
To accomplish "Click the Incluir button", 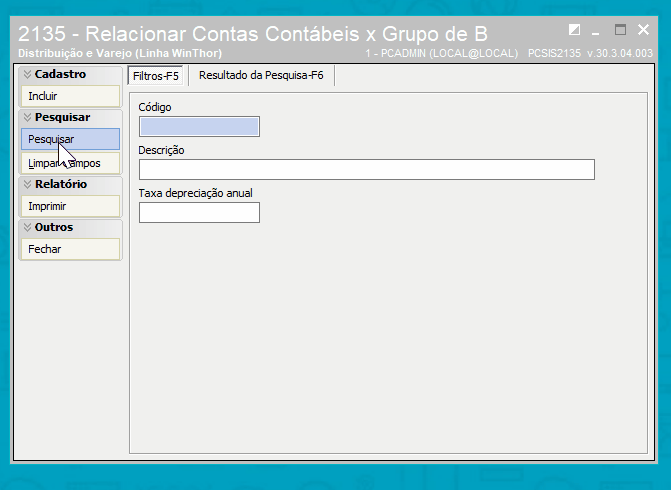I will click(x=71, y=96).
